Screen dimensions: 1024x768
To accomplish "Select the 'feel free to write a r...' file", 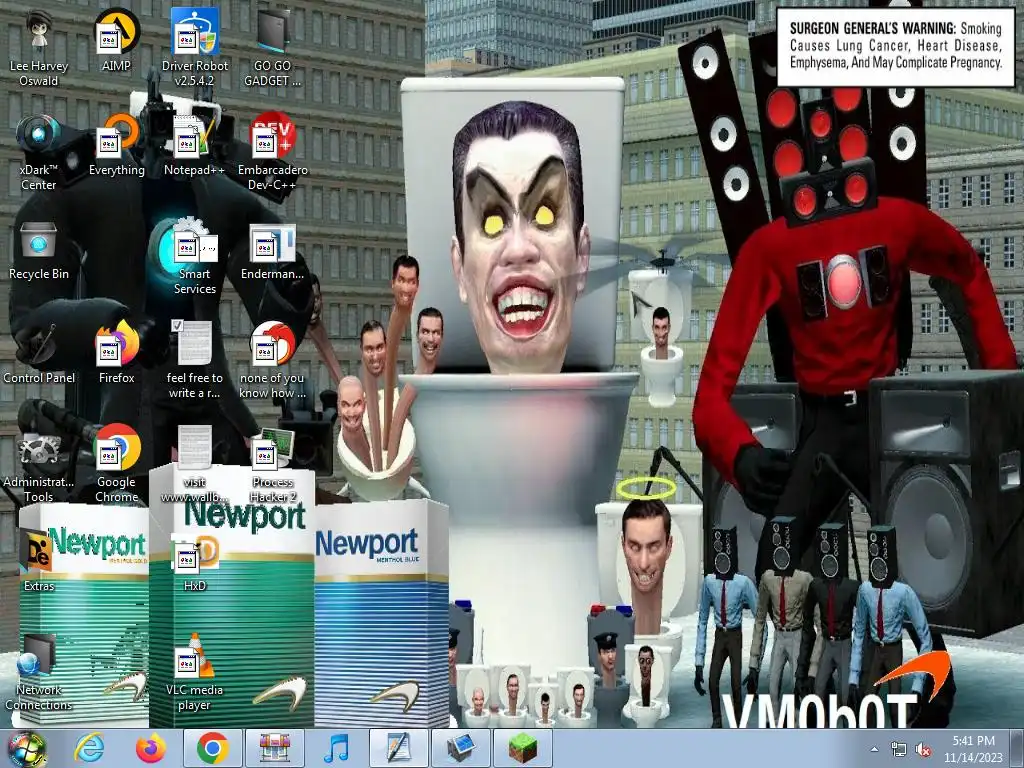I will [195, 360].
